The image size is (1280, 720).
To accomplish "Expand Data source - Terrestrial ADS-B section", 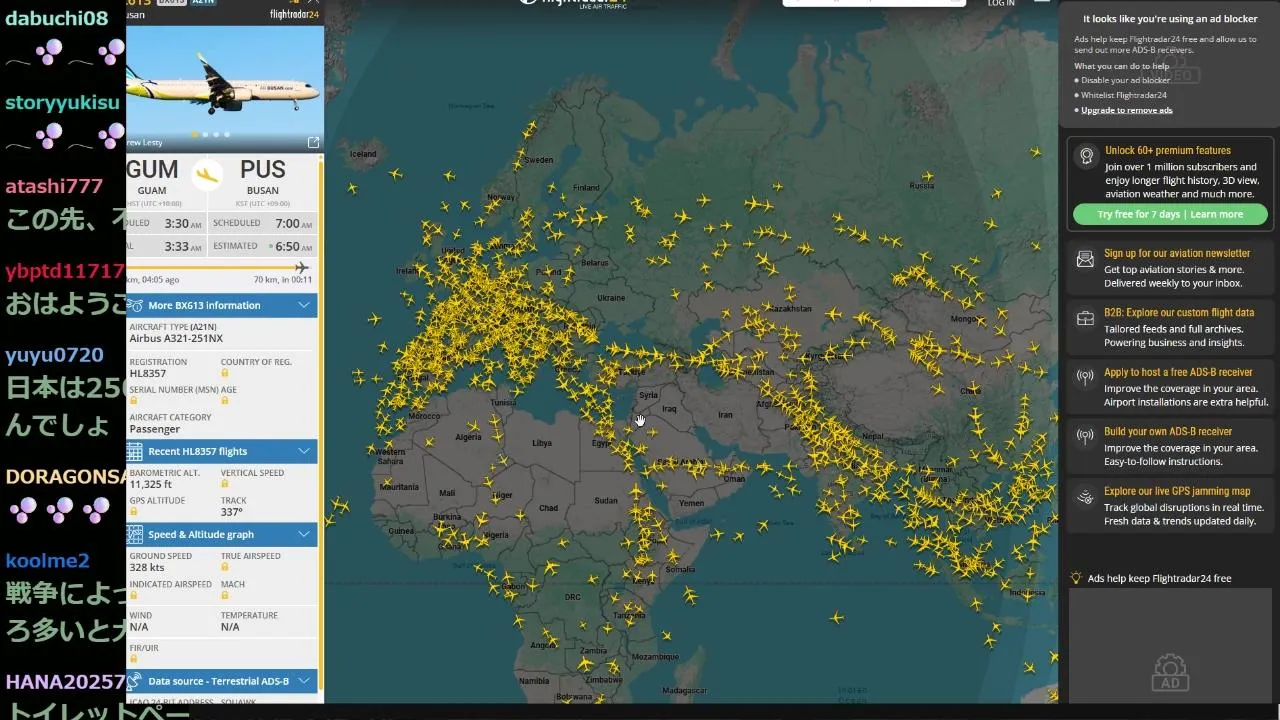I will (x=222, y=681).
